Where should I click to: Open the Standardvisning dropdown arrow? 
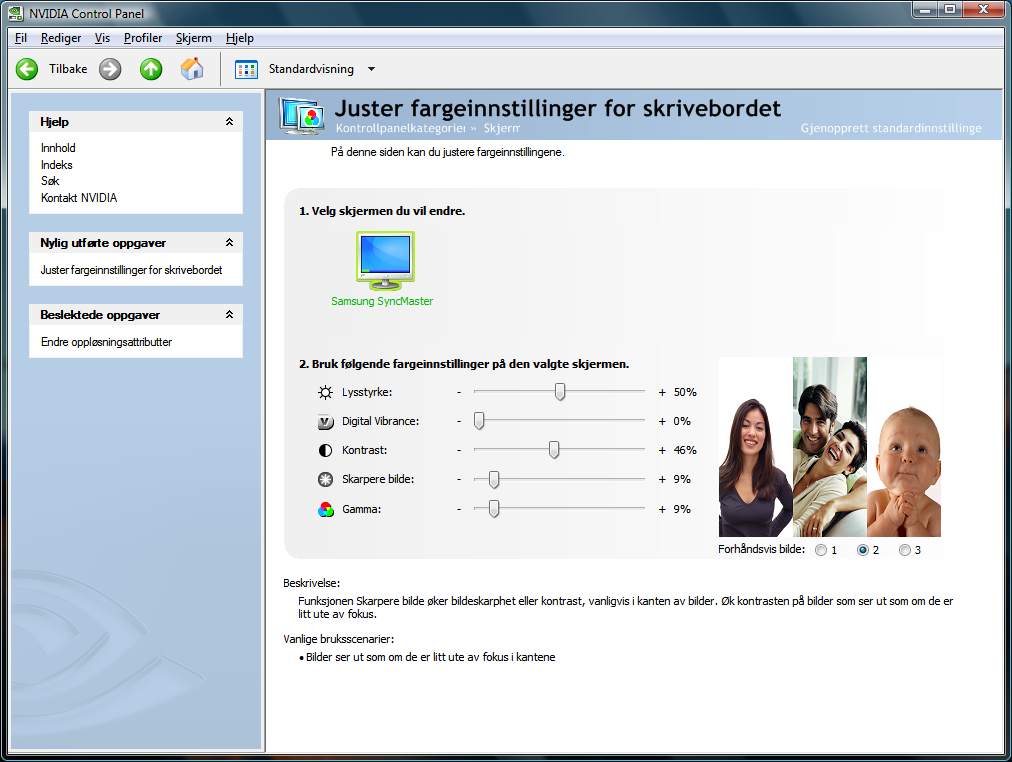372,69
